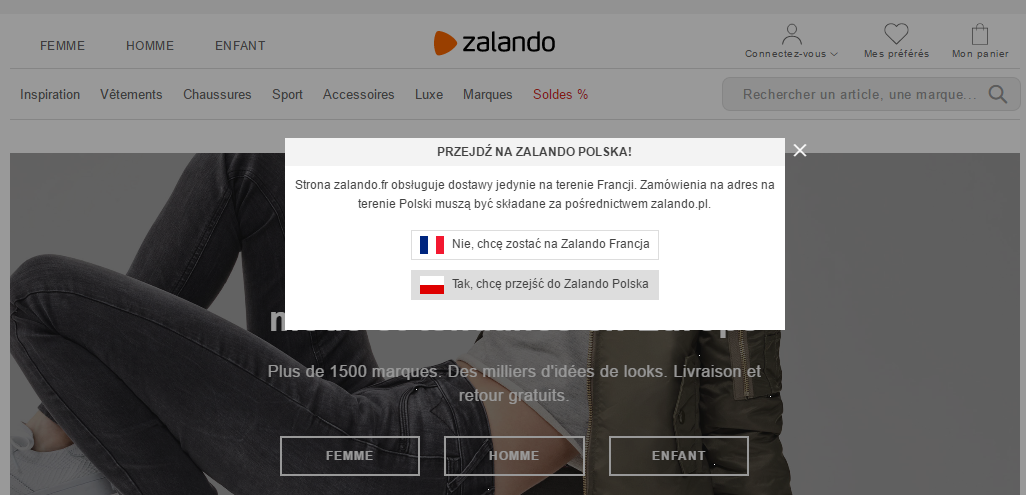
Task: Click the HOMME banner button
Action: [x=514, y=456]
